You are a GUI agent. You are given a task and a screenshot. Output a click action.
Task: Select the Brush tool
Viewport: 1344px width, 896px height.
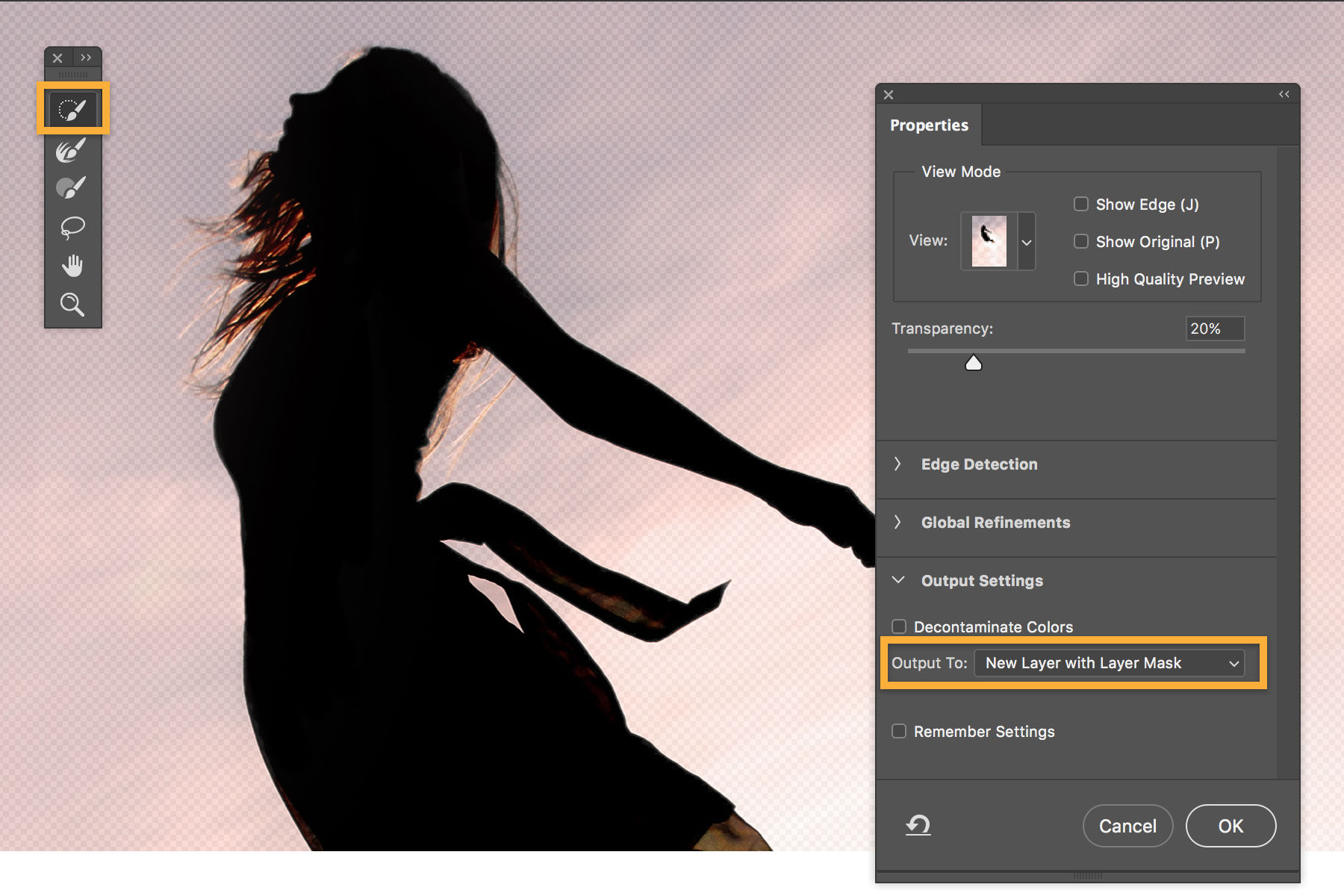point(72,187)
